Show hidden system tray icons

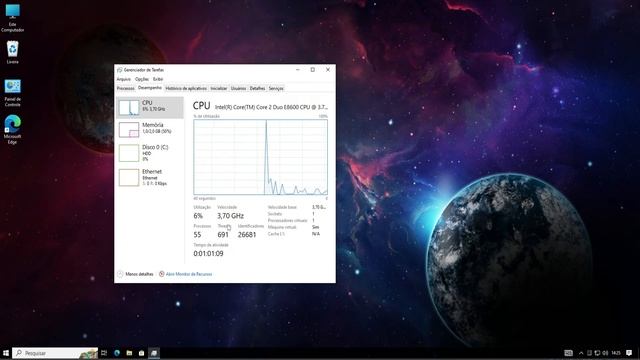click(581, 353)
